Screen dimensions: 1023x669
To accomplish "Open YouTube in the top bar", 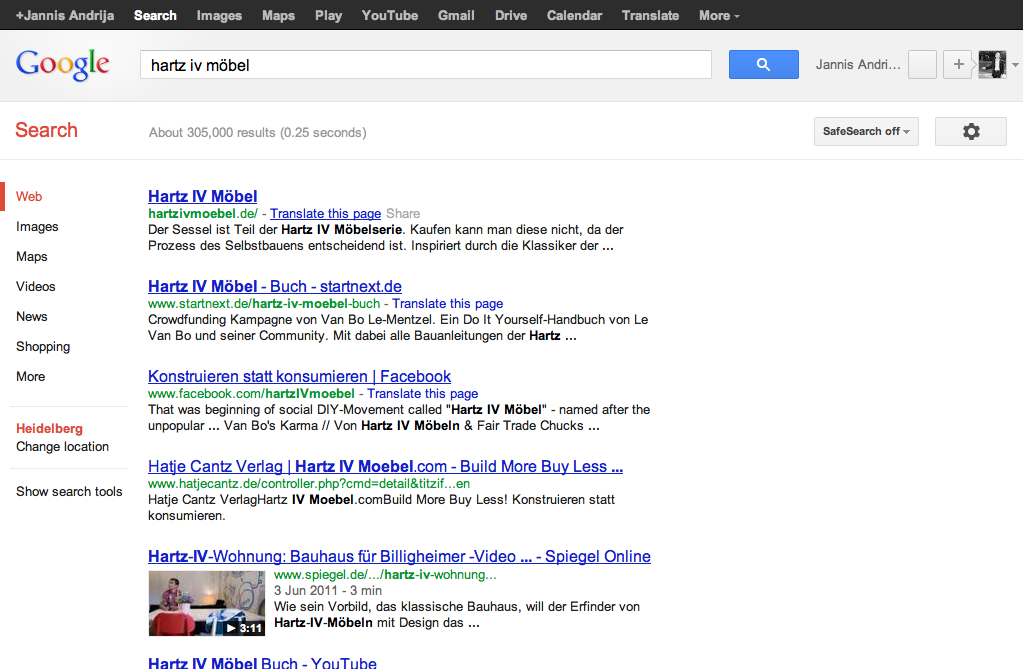I will coord(389,15).
